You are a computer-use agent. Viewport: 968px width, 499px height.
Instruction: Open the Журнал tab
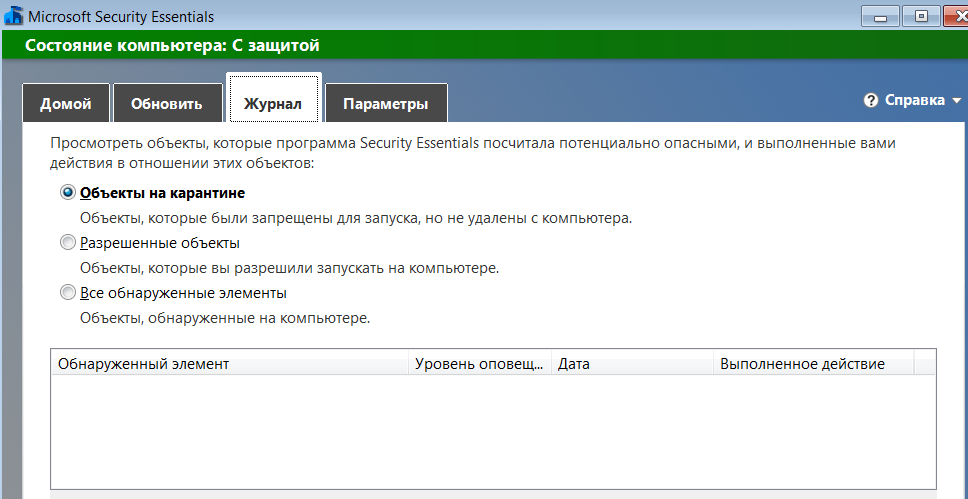(273, 99)
